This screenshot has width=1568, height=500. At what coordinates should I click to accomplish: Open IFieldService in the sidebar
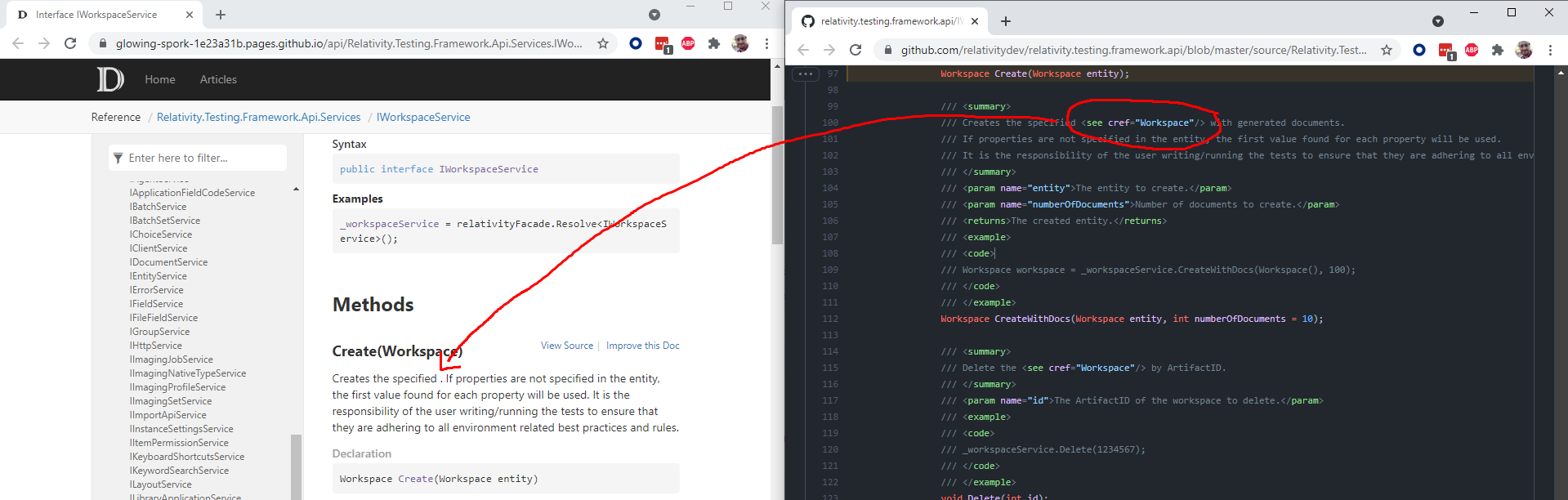tap(156, 304)
